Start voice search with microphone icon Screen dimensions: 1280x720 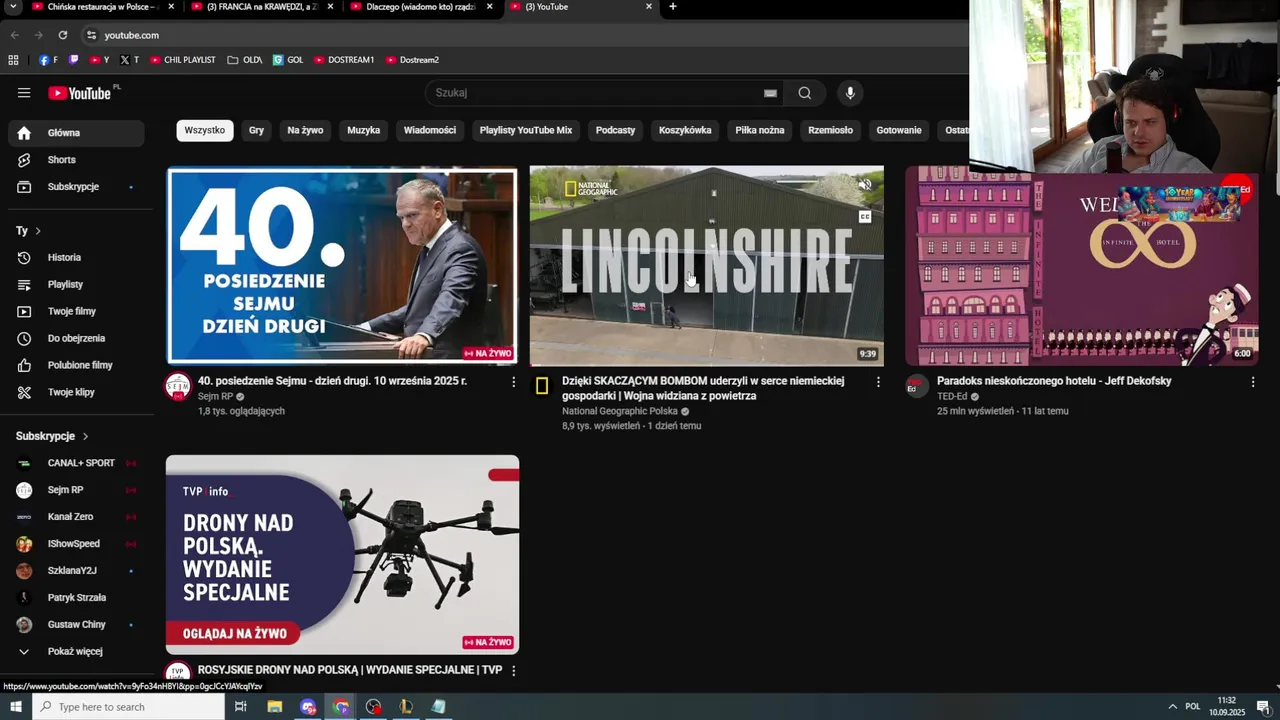point(850,93)
